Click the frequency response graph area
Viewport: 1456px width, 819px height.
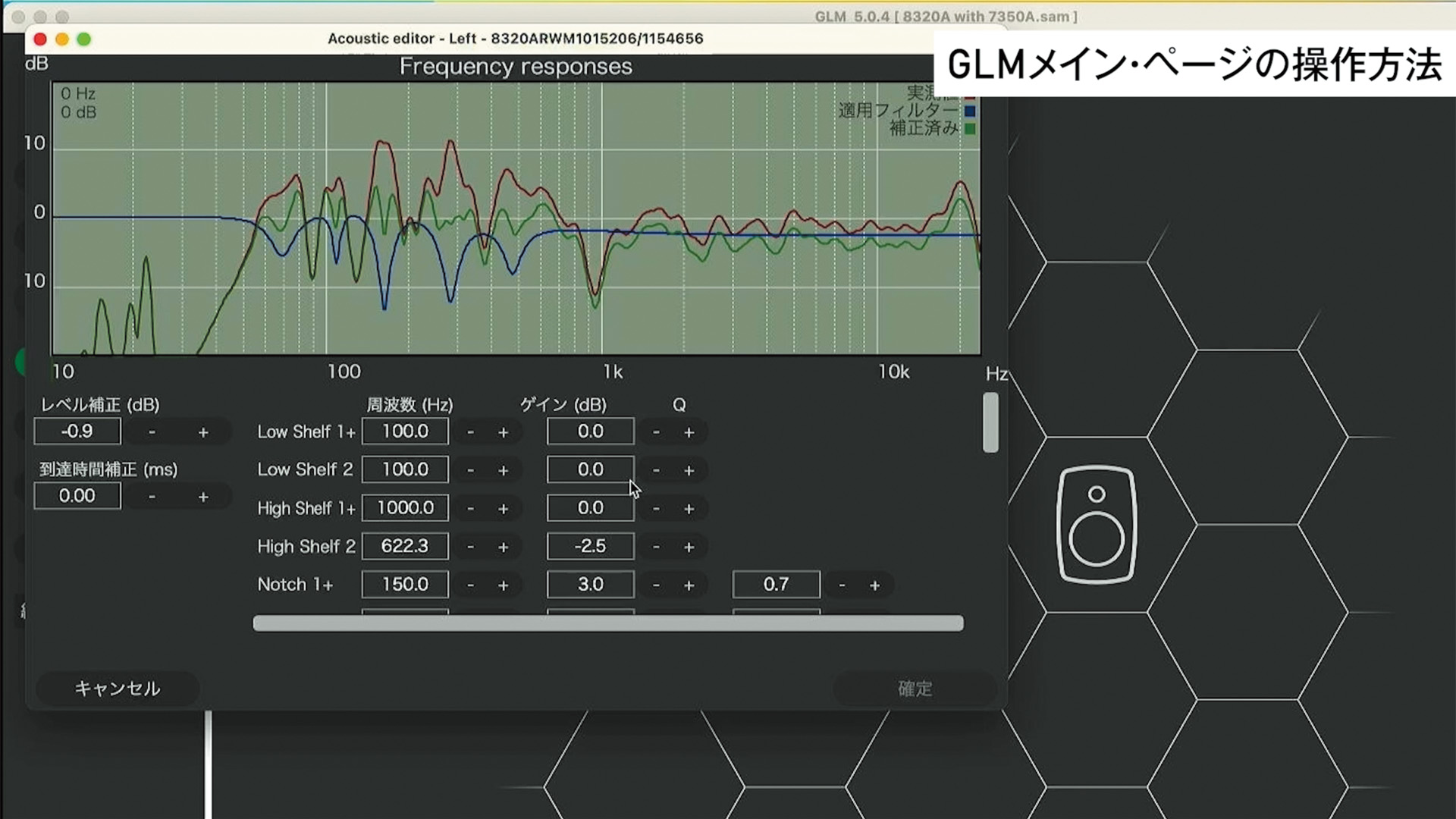[x=516, y=218]
